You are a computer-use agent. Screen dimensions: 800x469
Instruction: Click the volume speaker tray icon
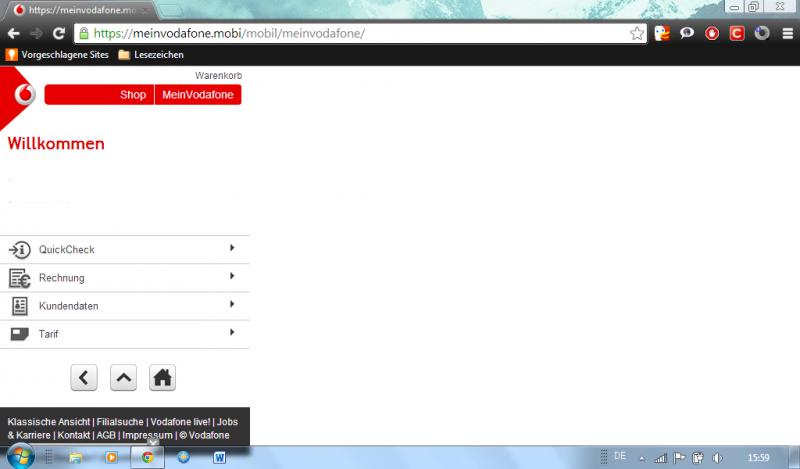[717, 458]
